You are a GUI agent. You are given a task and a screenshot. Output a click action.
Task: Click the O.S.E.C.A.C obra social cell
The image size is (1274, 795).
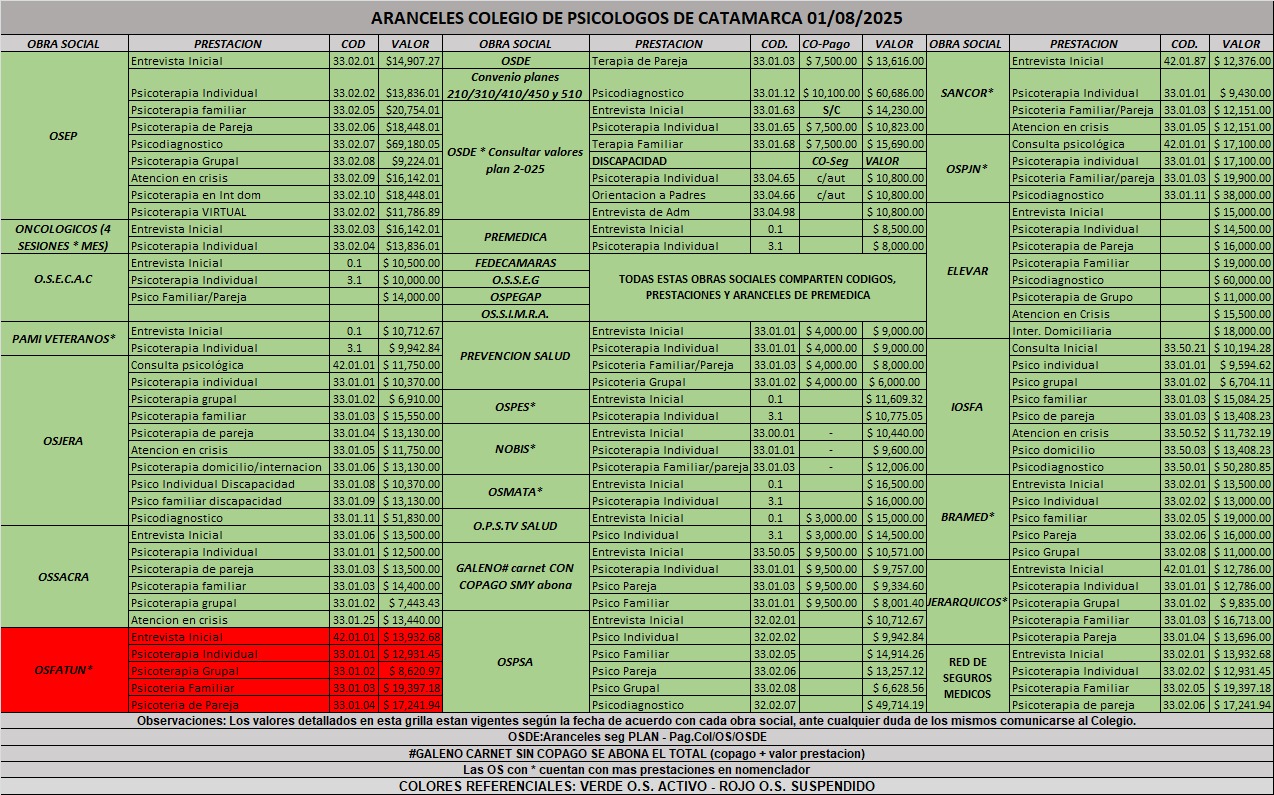[65, 279]
